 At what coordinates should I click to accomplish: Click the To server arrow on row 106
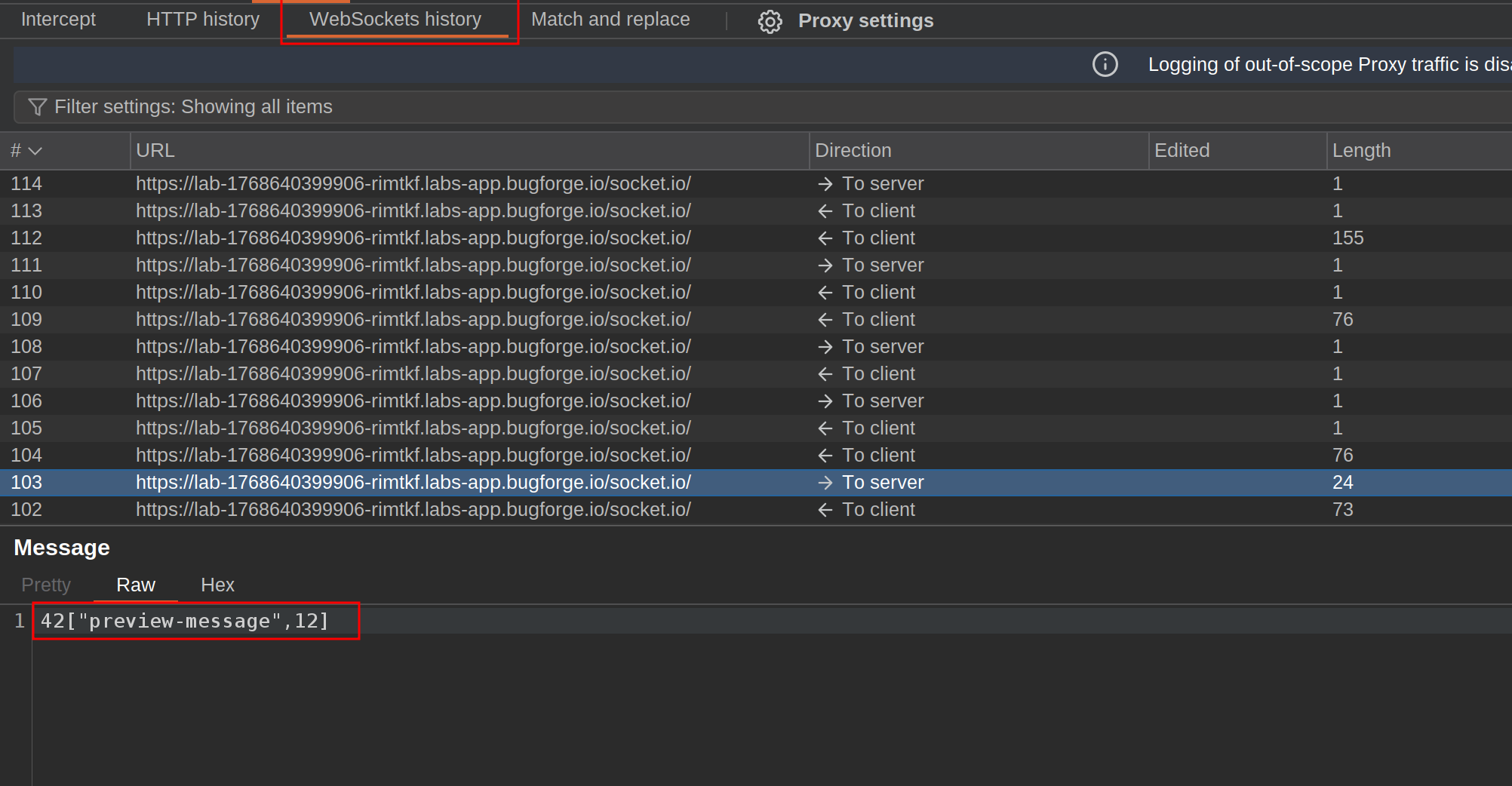point(825,401)
